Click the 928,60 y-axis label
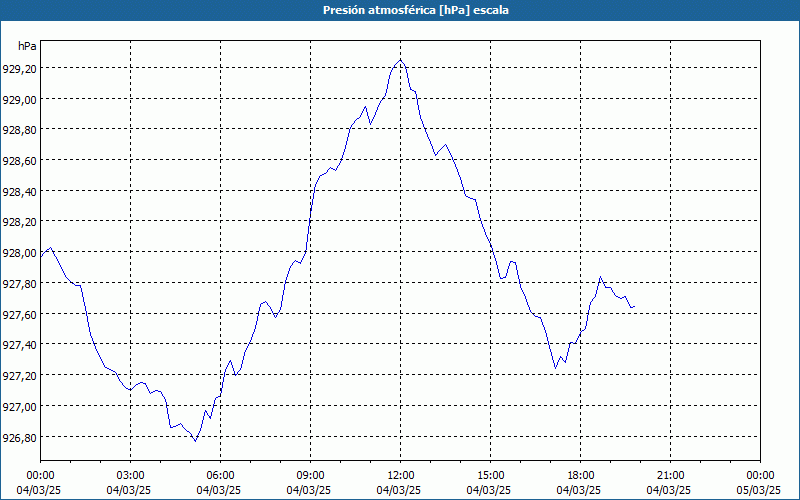 [x=20, y=160]
